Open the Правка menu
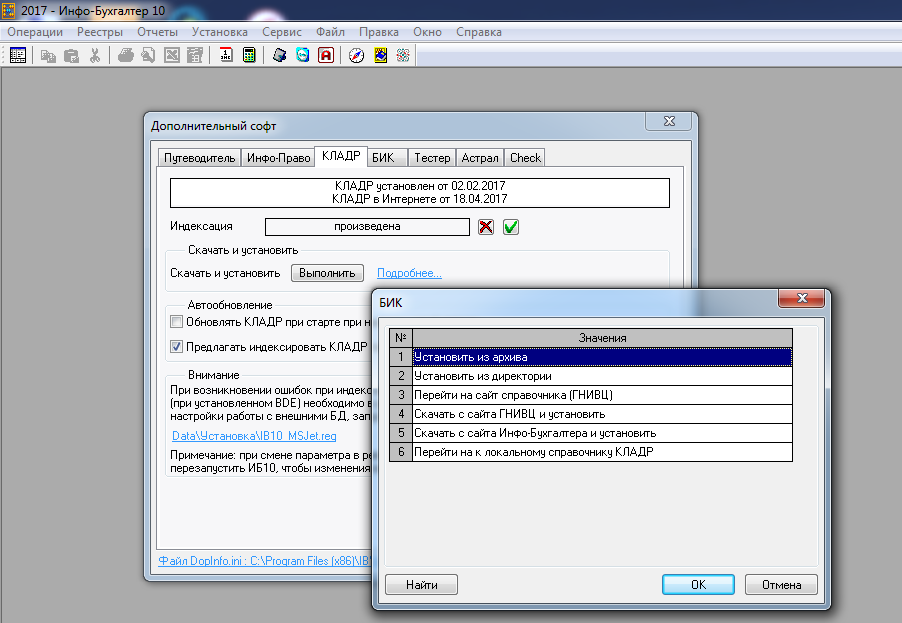Image resolution: width=902 pixels, height=623 pixels. (379, 32)
